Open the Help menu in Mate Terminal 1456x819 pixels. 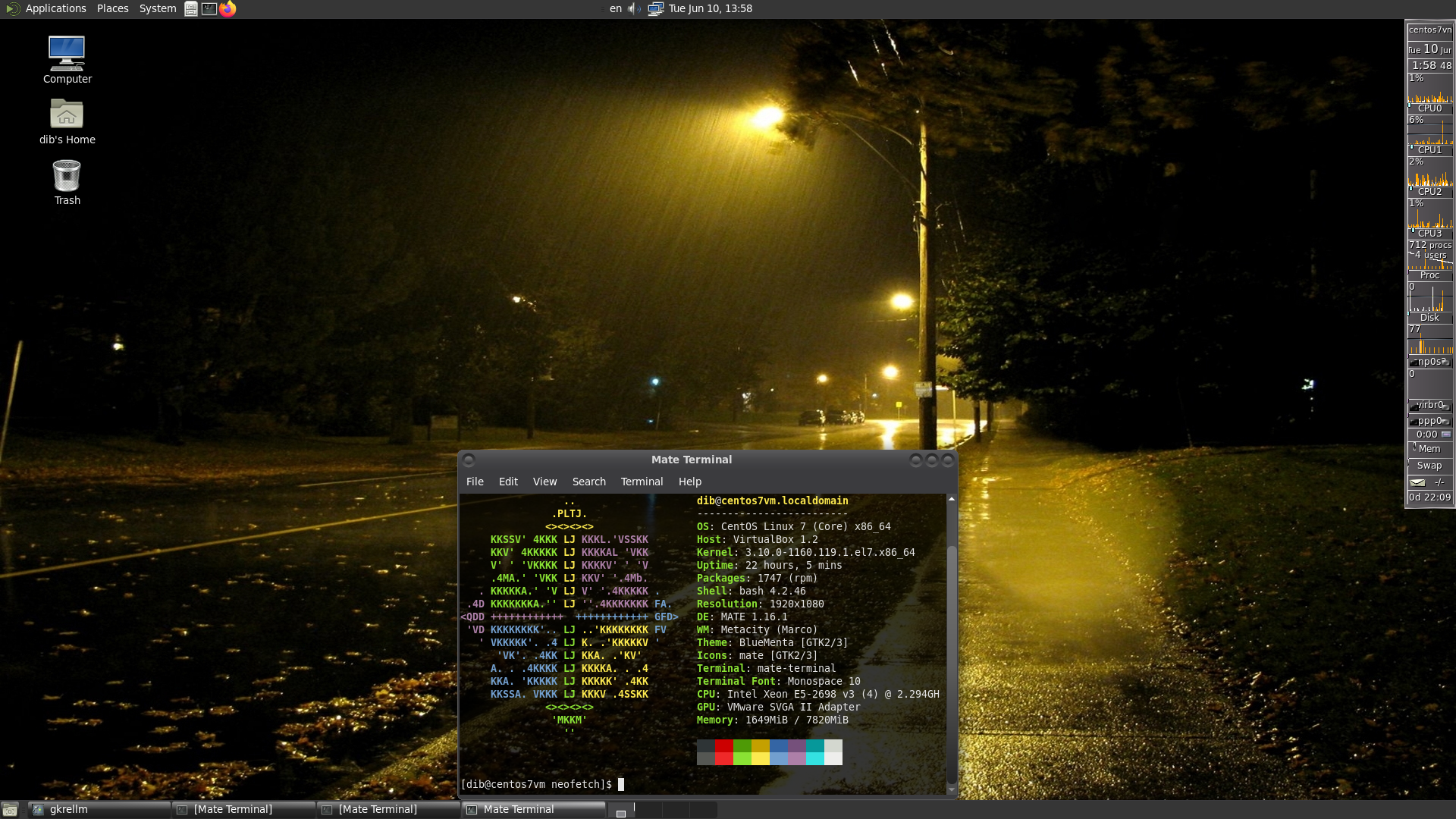(x=690, y=482)
